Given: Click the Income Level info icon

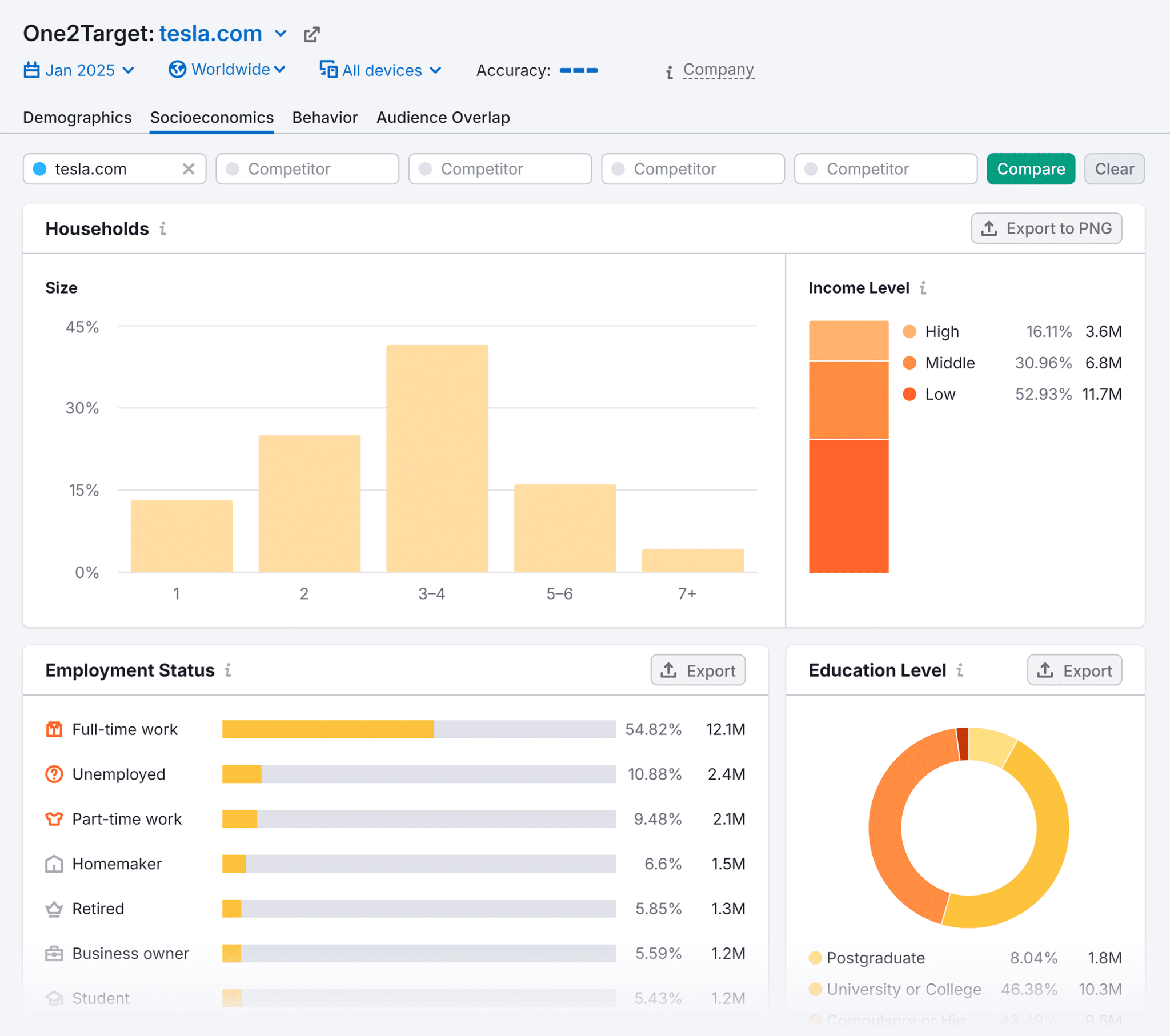Looking at the screenshot, I should [923, 287].
